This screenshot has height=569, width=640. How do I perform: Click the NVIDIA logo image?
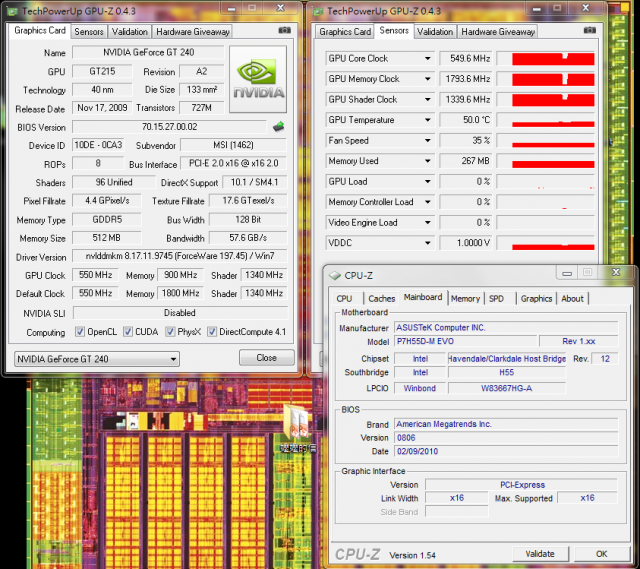pos(258,79)
